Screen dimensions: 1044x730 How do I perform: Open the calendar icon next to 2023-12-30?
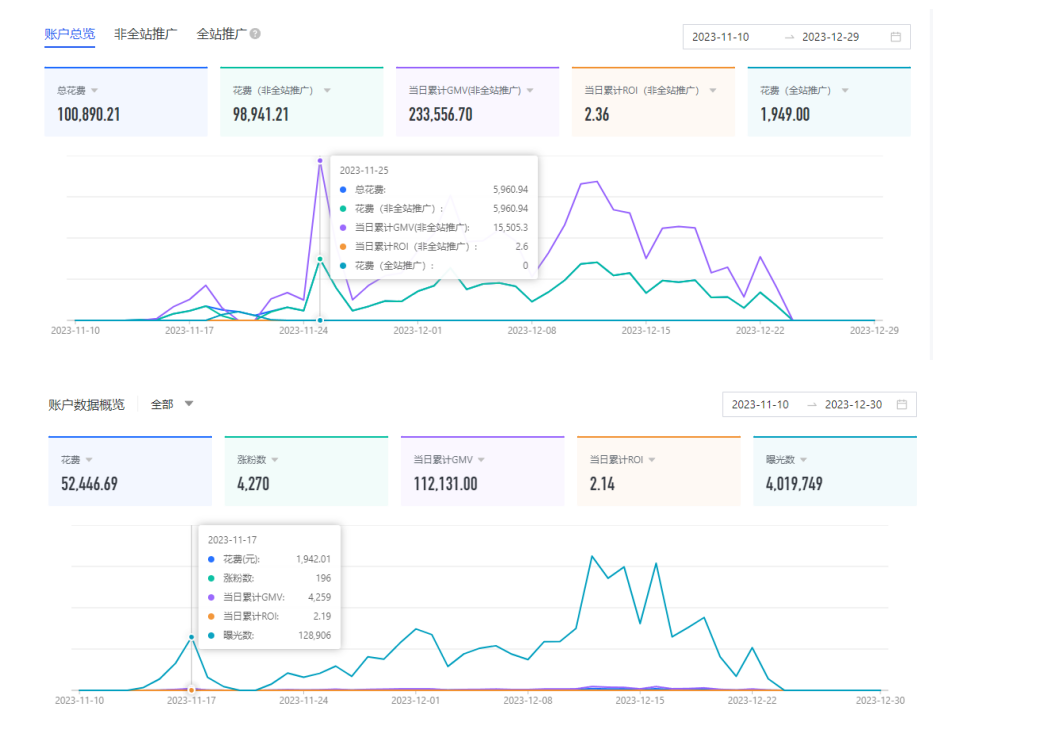point(902,404)
